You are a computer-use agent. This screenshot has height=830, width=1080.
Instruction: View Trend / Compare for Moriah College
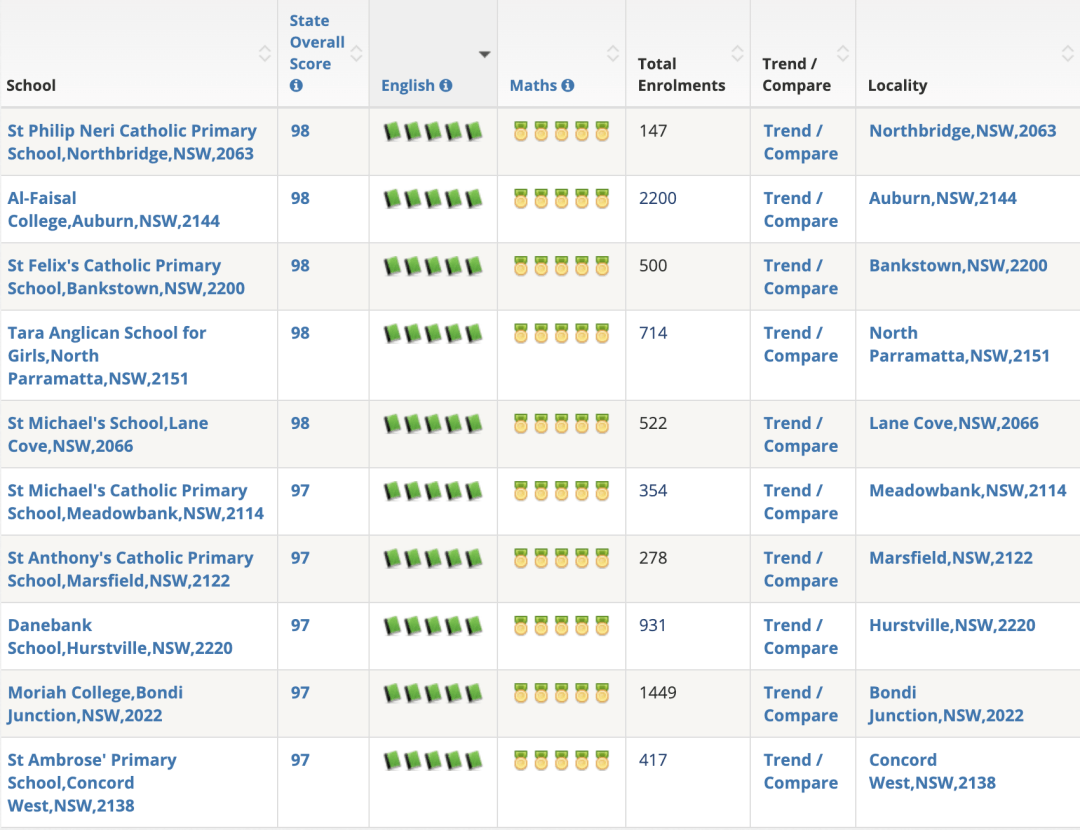[800, 705]
